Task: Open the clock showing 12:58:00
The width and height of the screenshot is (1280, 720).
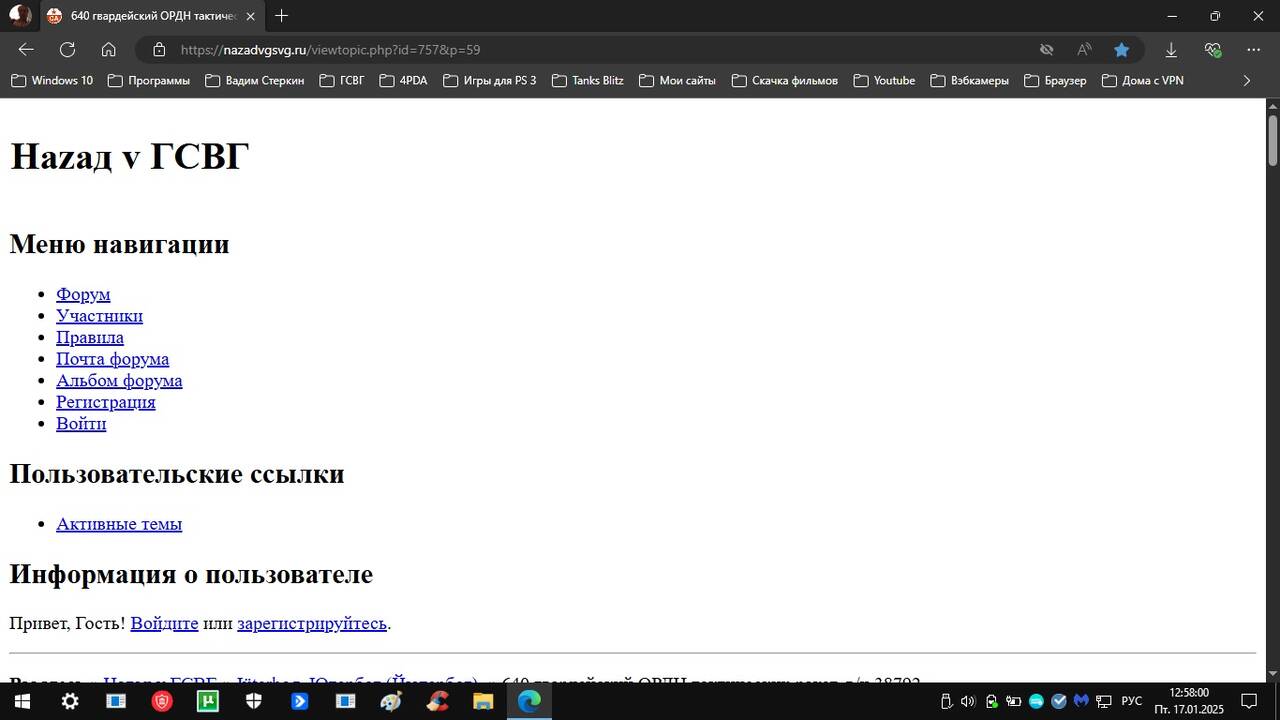Action: pos(1189,701)
